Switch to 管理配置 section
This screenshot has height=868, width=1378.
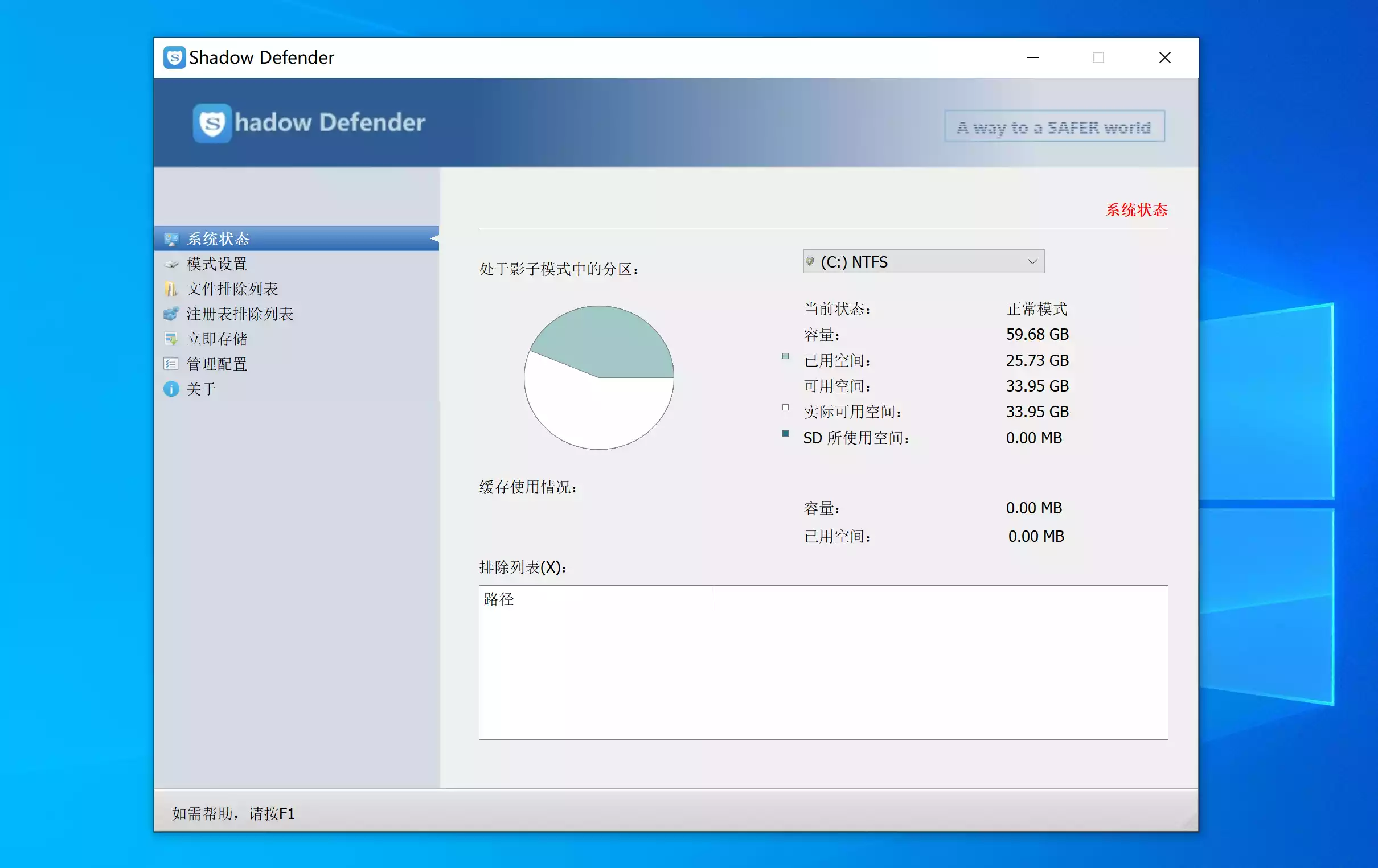click(x=297, y=364)
